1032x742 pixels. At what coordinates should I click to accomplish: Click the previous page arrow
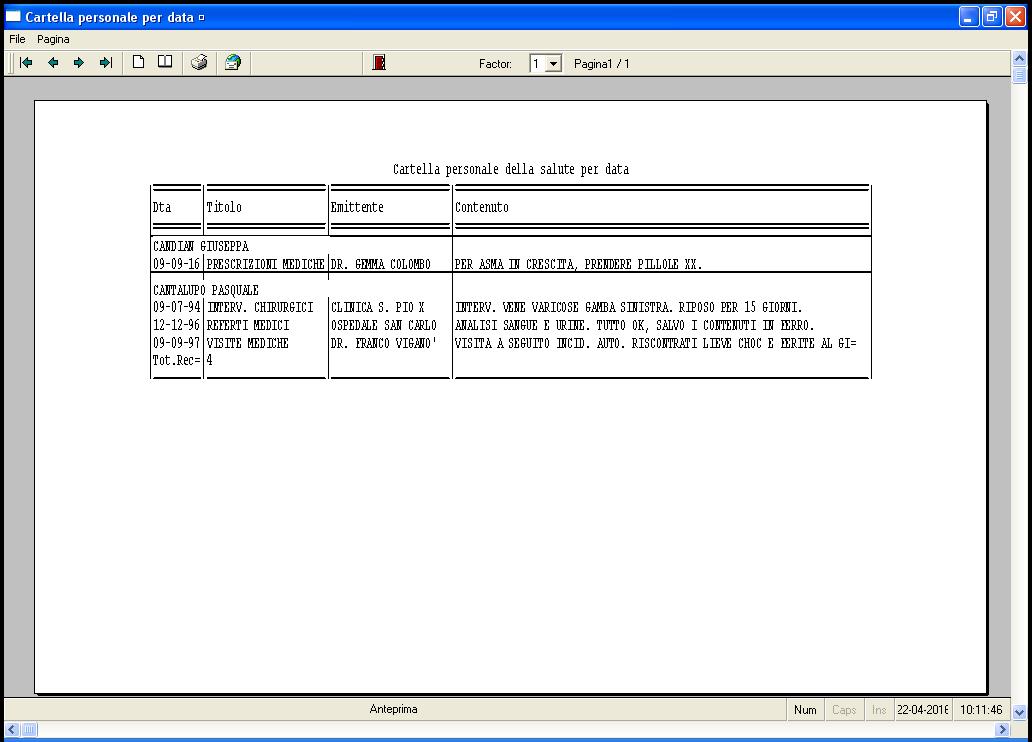tap(53, 63)
